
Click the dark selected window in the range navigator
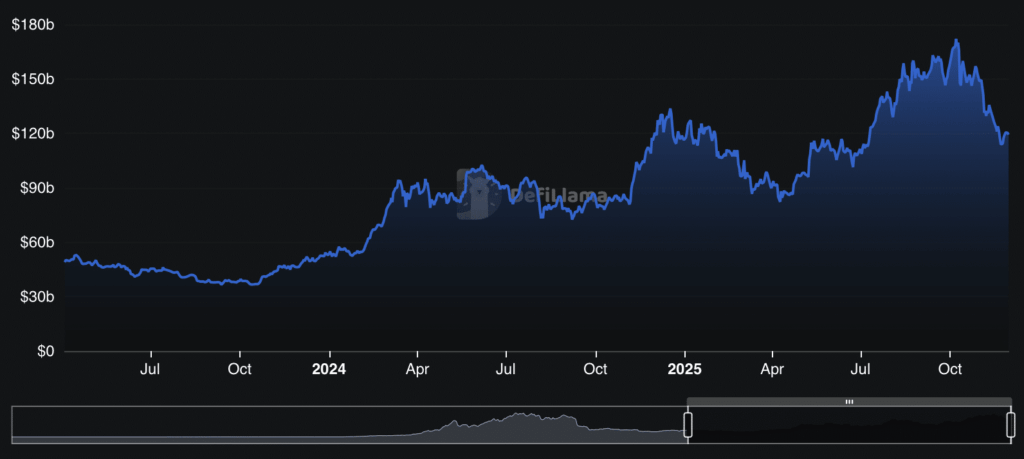tap(848, 426)
